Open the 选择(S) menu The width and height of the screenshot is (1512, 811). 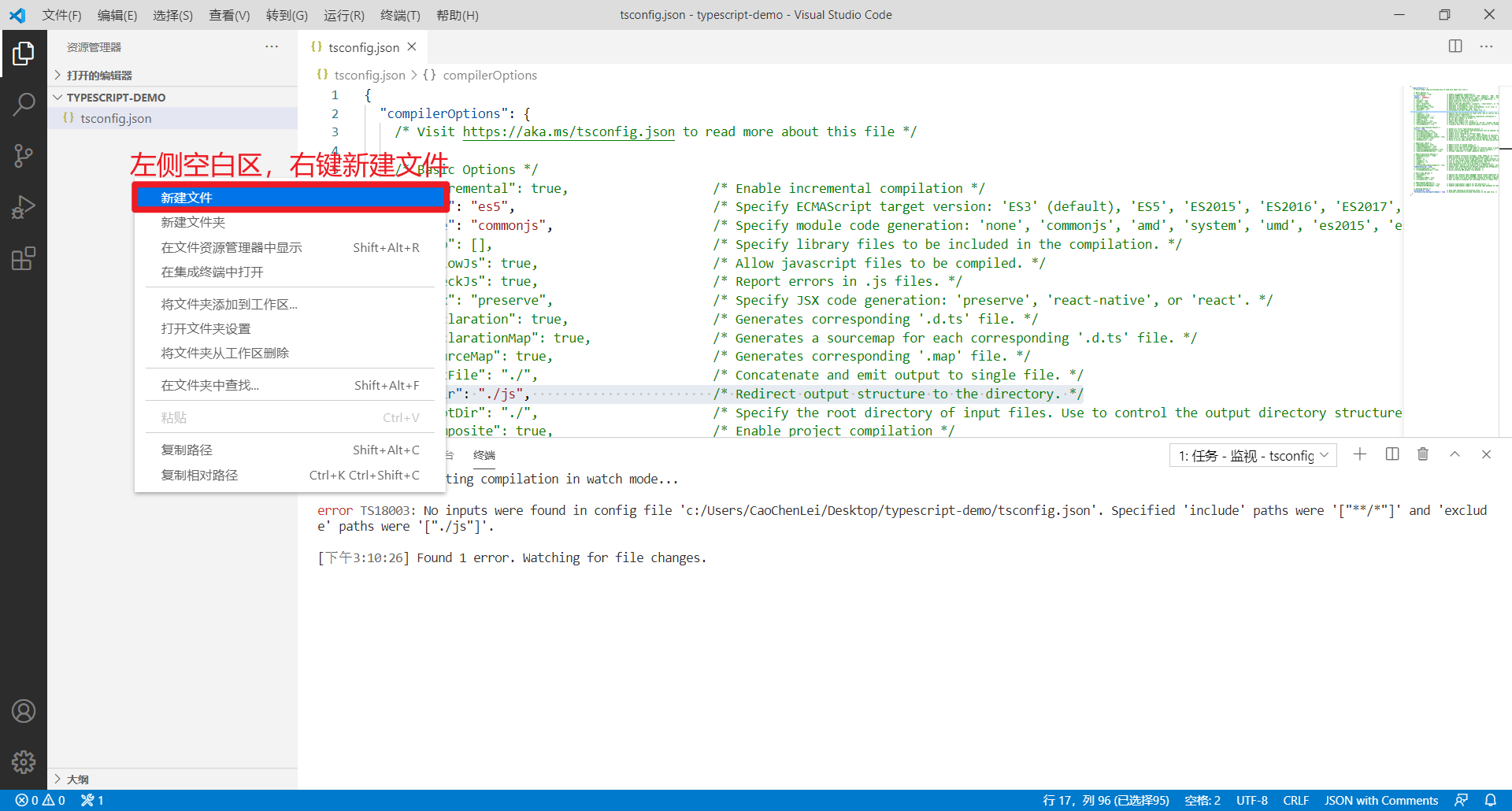[172, 15]
